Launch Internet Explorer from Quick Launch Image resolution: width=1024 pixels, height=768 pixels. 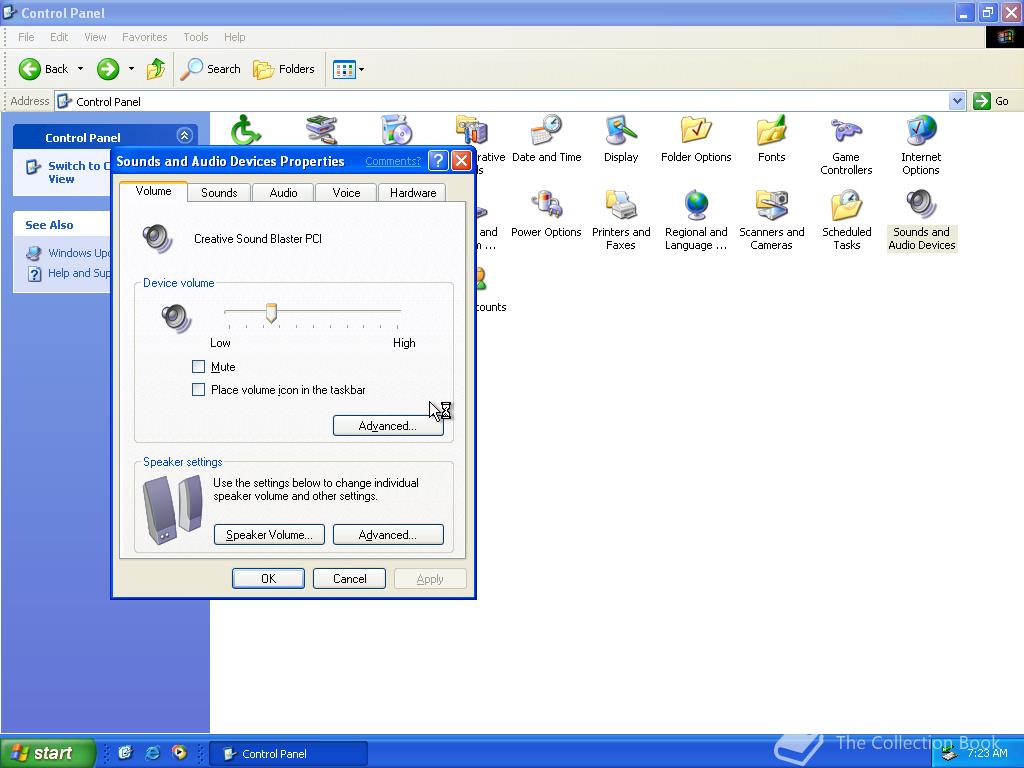(152, 753)
